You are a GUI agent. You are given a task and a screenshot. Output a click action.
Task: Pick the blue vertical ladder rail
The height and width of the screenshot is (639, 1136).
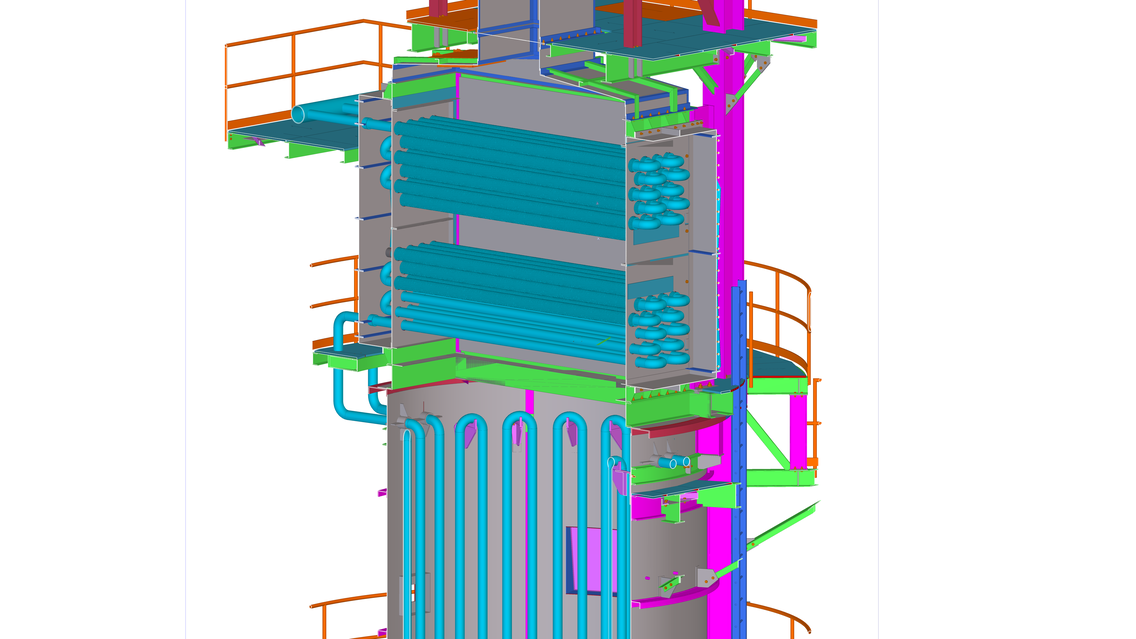[741, 450]
